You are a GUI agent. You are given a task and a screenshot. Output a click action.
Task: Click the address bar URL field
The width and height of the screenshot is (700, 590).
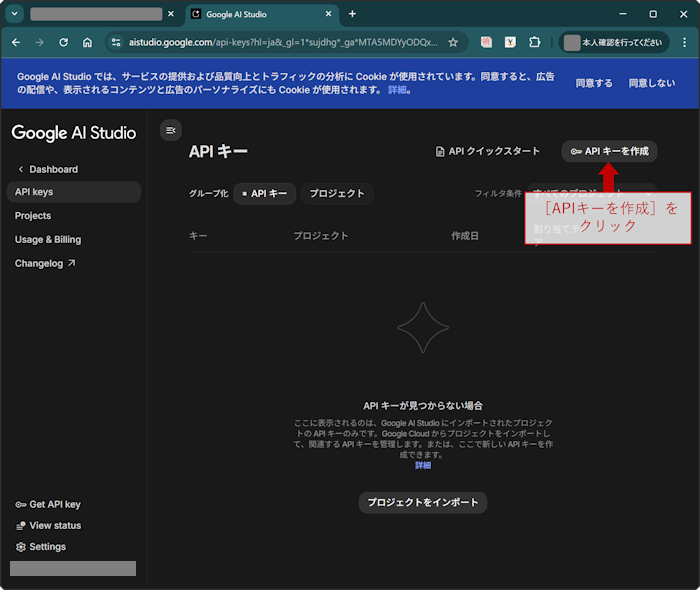[x=280, y=43]
